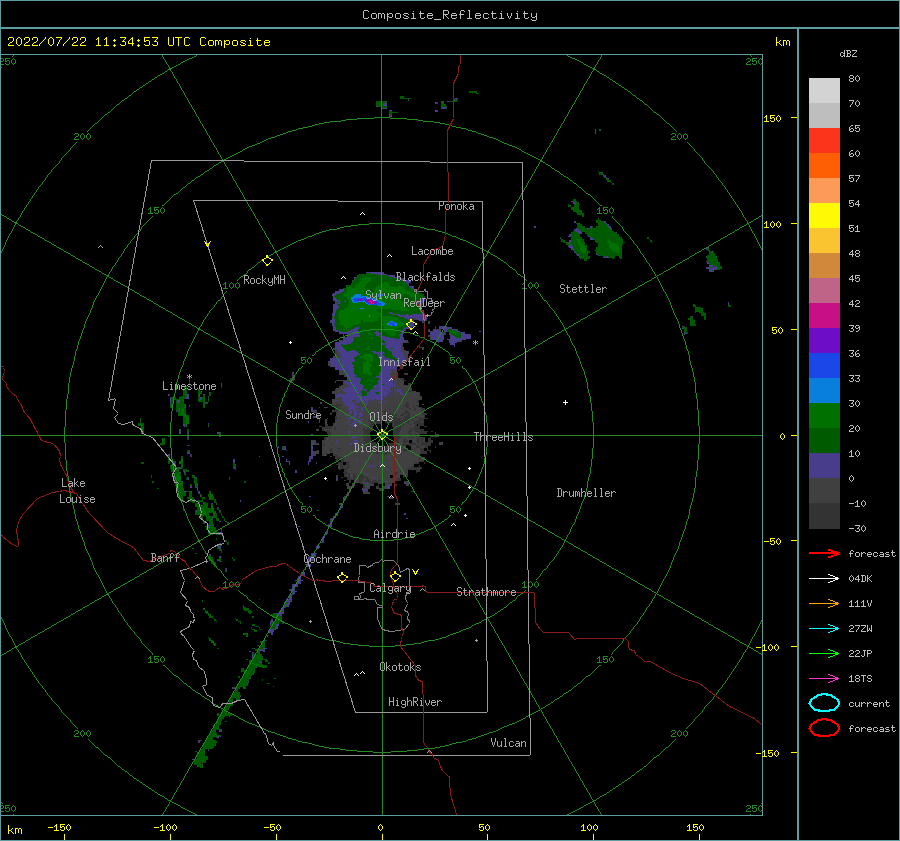Screen dimensions: 900x841
Task: Click the cyan 'current' ellipse legend icon
Action: click(824, 703)
